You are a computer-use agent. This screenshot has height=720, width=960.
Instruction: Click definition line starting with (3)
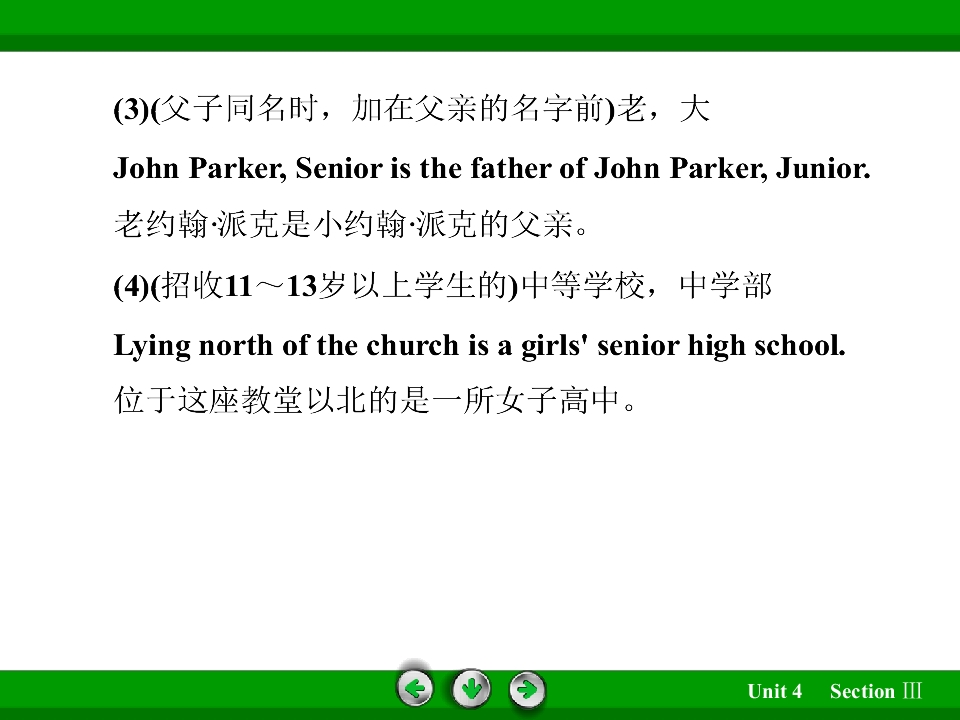tap(411, 110)
